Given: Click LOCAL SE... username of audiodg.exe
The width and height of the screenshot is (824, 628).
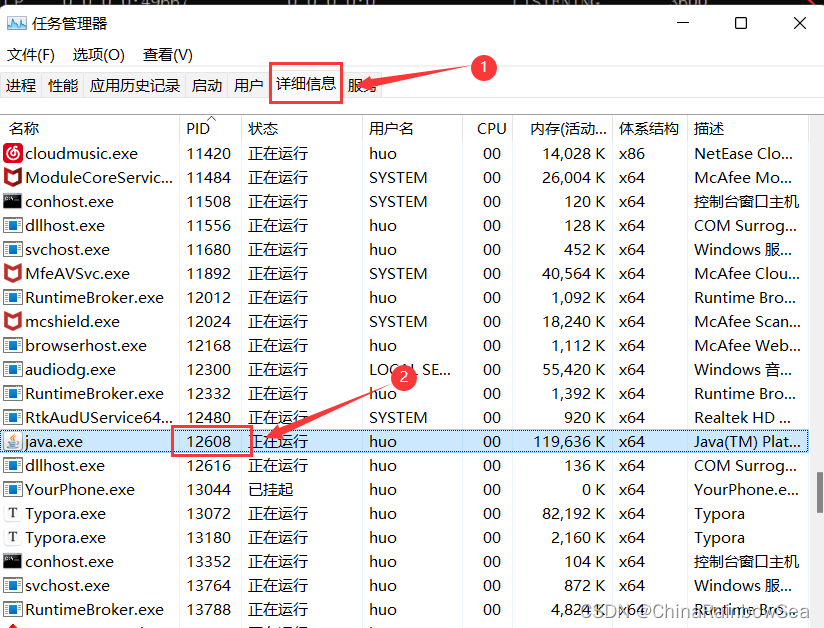Looking at the screenshot, I should 410,369.
